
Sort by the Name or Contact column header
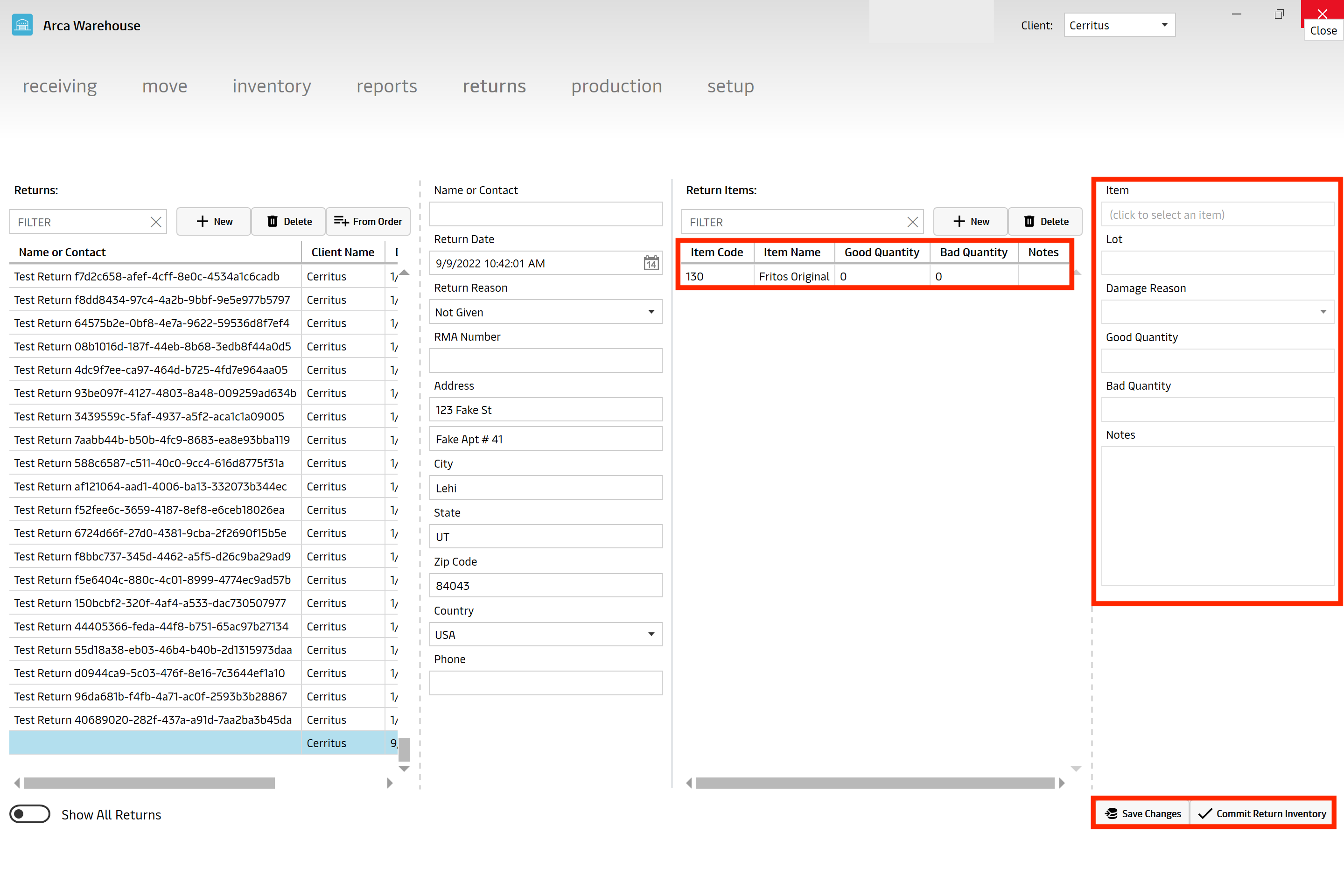[155, 252]
